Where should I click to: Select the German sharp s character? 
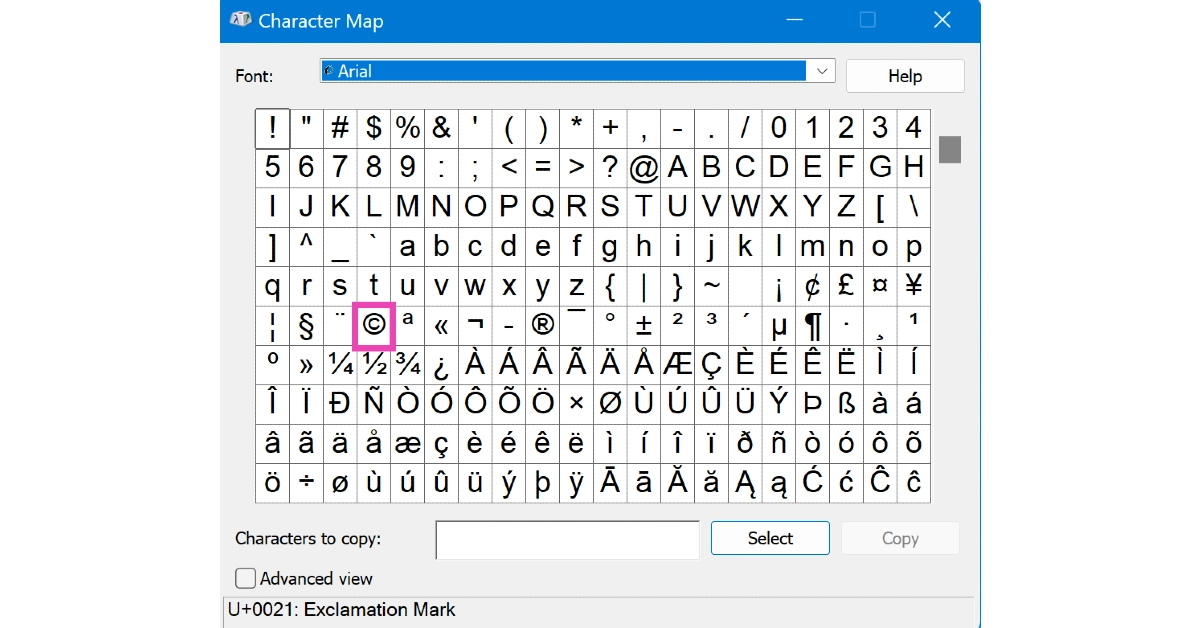click(x=846, y=404)
